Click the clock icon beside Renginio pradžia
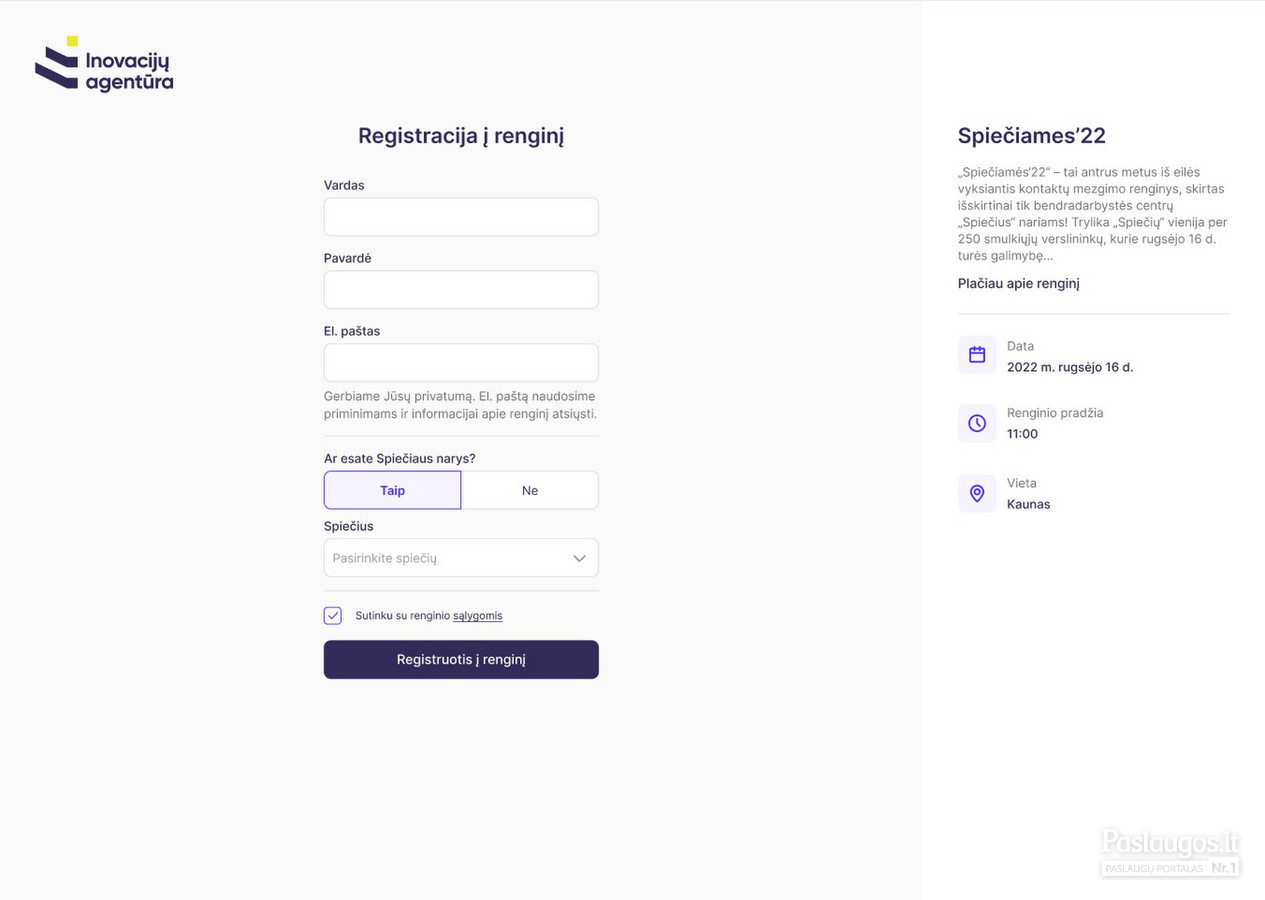Screen dimensions: 1265x900 977,423
